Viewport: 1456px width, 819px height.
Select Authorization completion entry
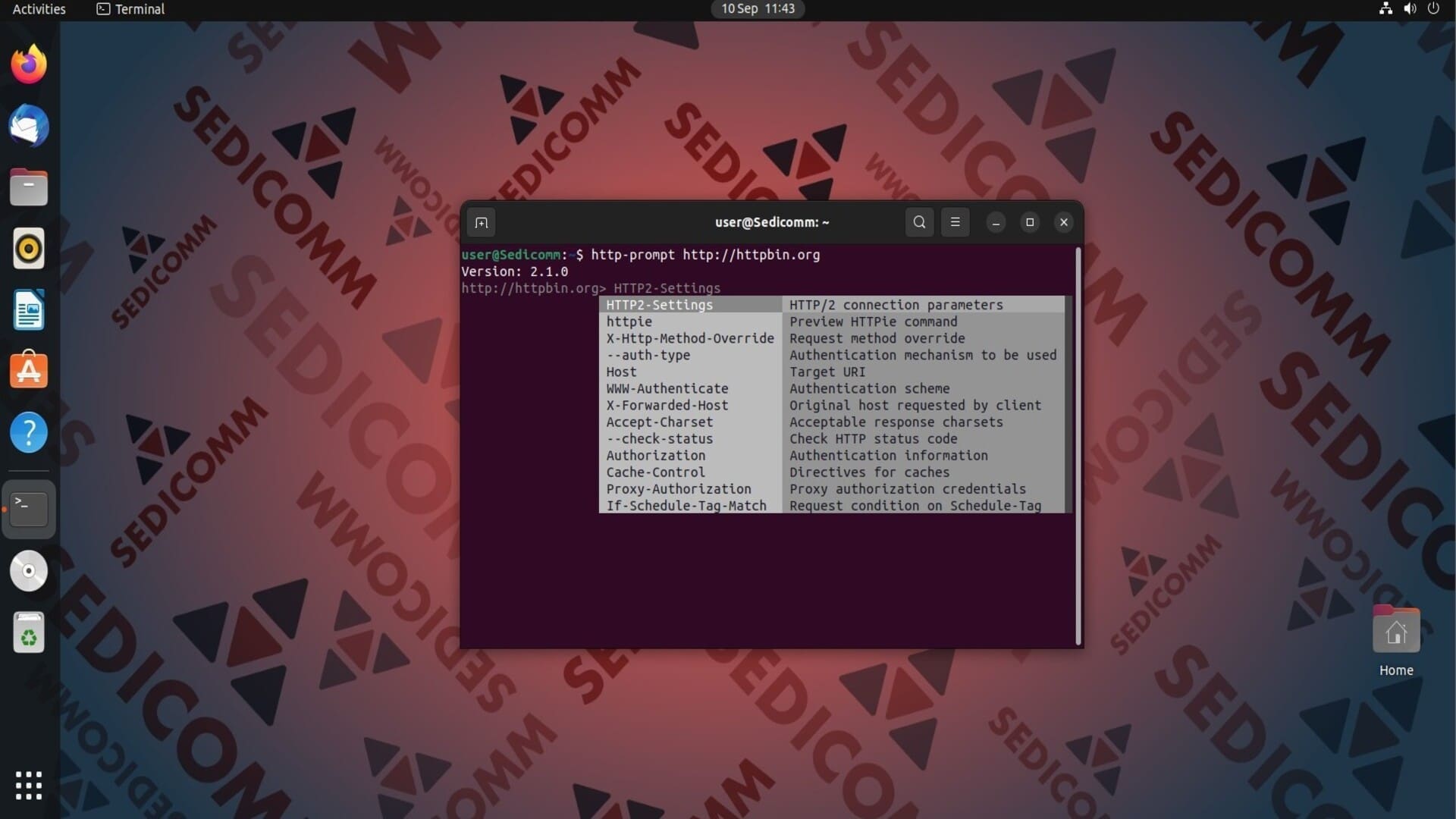coord(690,455)
